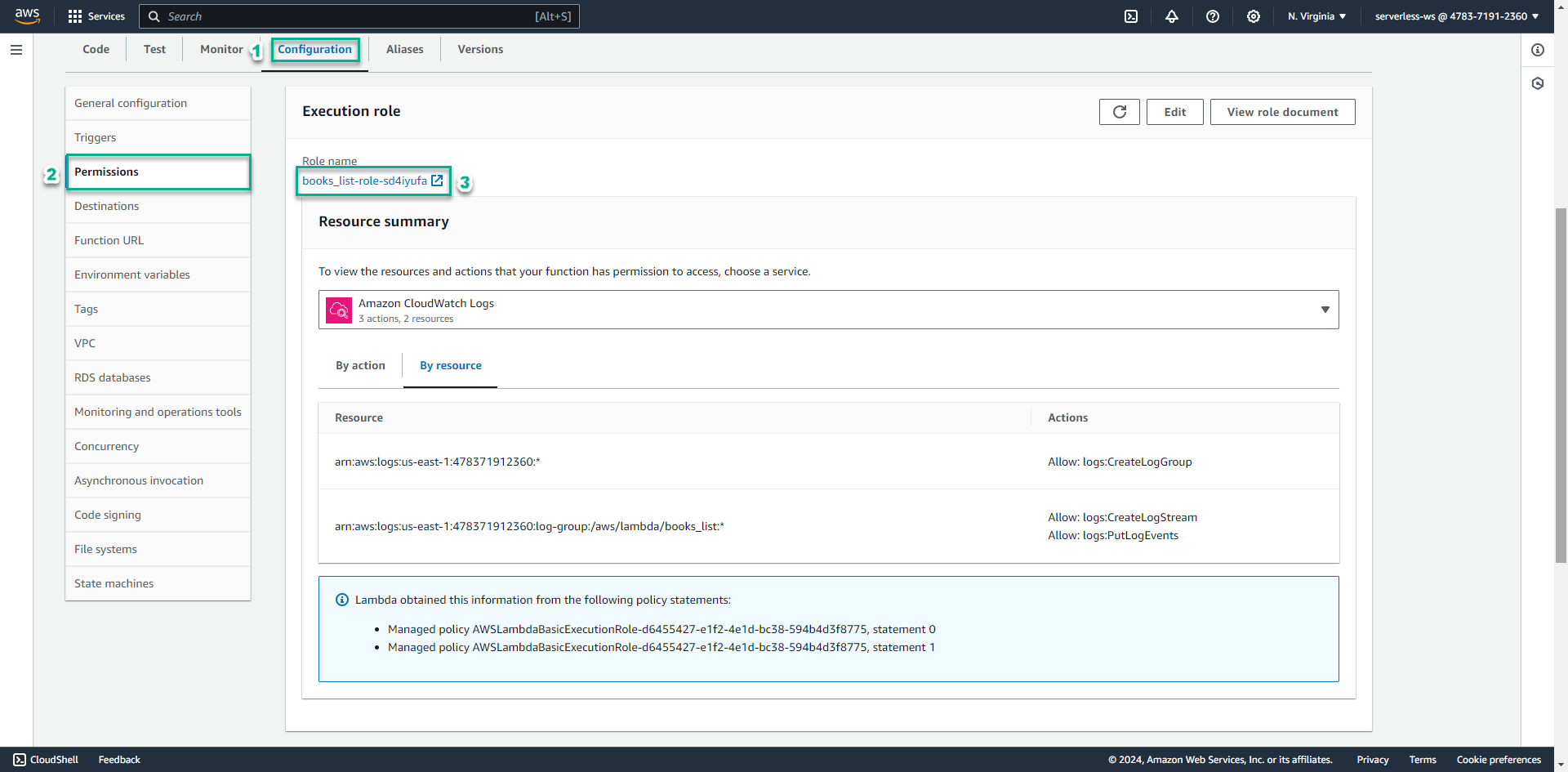
Task: Expand the service selector dropdown arrow
Action: [1325, 310]
